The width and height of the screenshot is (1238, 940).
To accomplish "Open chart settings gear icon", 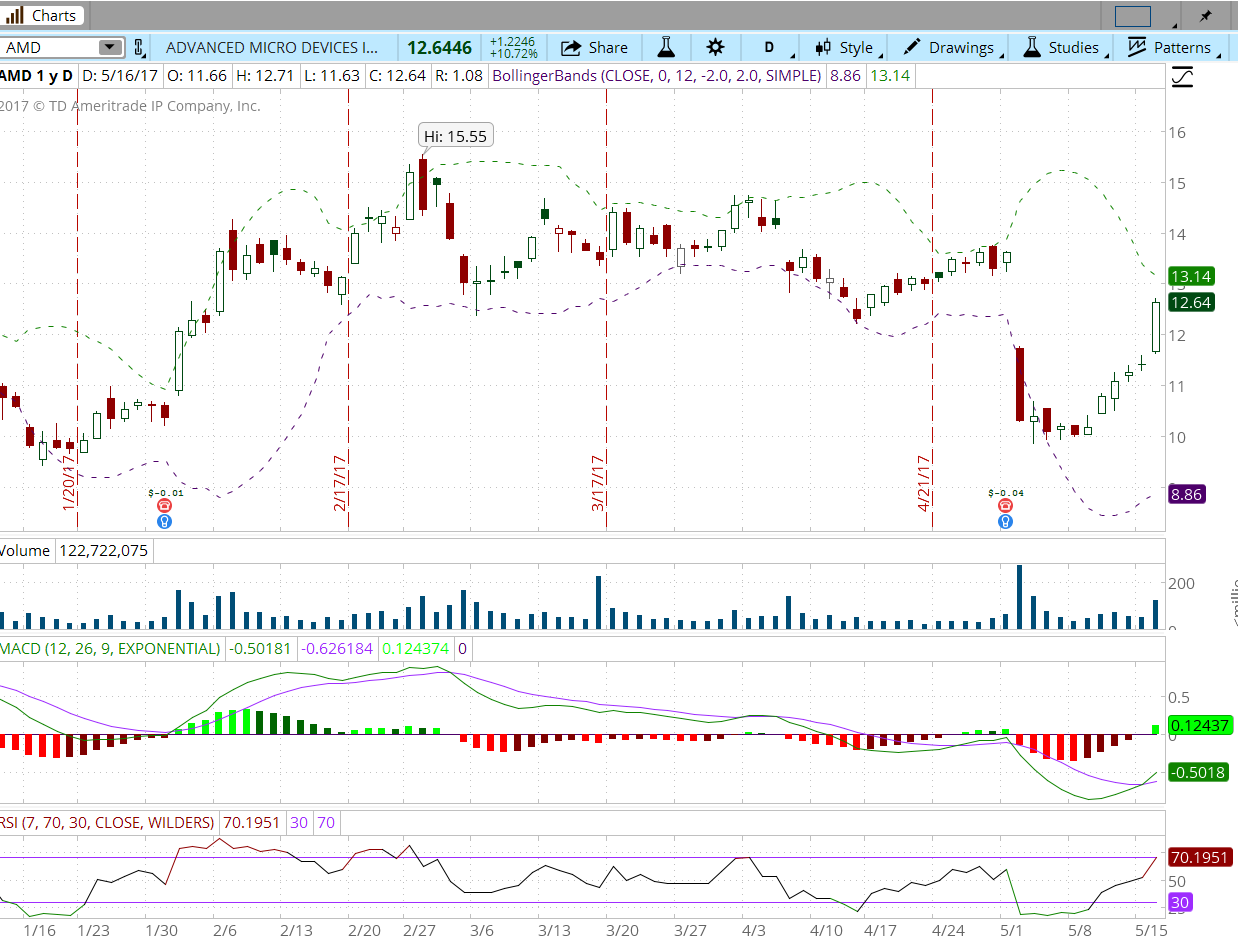I will point(715,47).
